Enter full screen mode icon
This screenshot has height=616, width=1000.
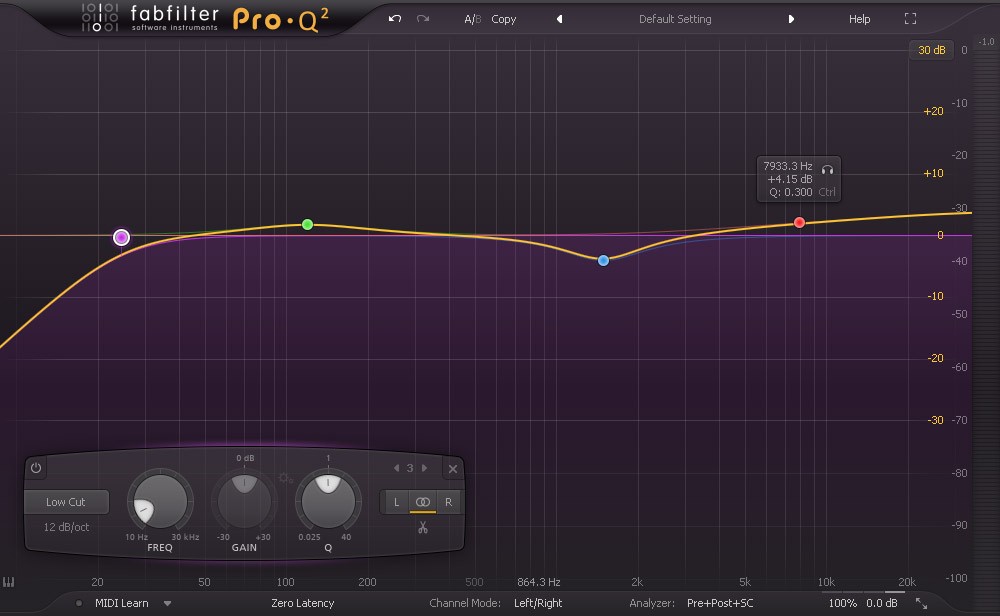tap(910, 18)
